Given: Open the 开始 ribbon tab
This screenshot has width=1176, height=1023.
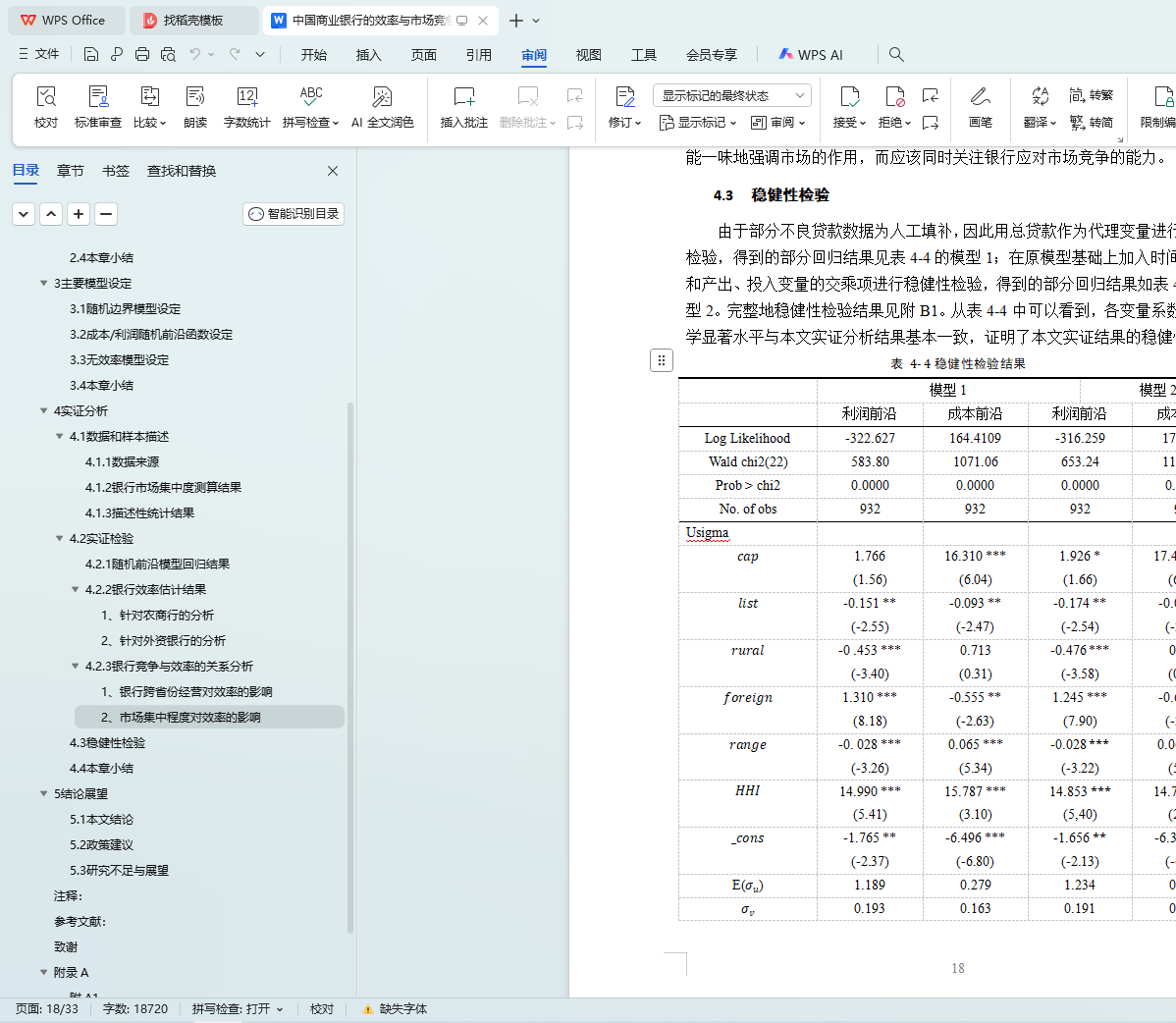Looking at the screenshot, I should [313, 55].
